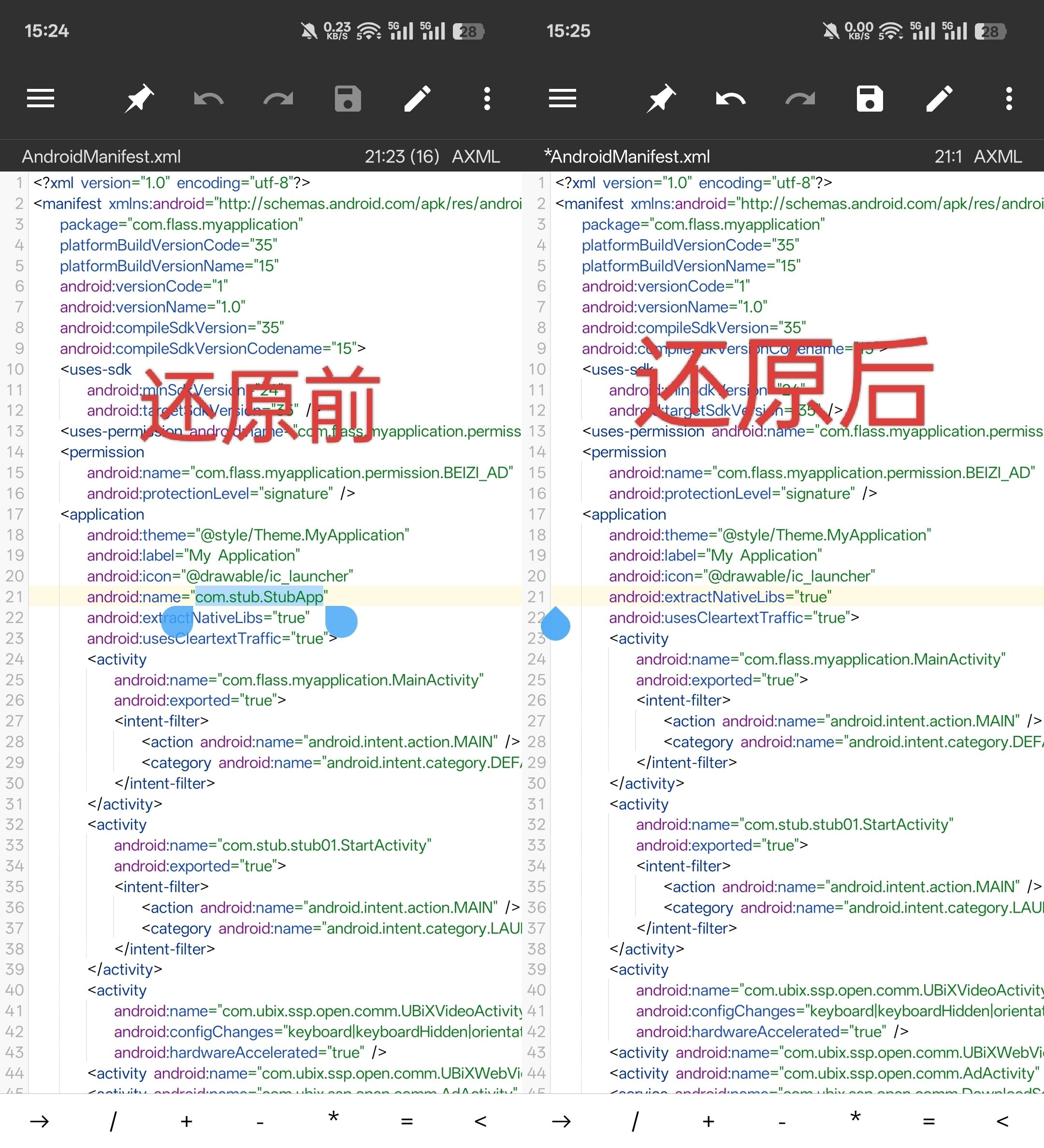Open three-dot overflow menu in right editor

pyautogui.click(x=1009, y=99)
